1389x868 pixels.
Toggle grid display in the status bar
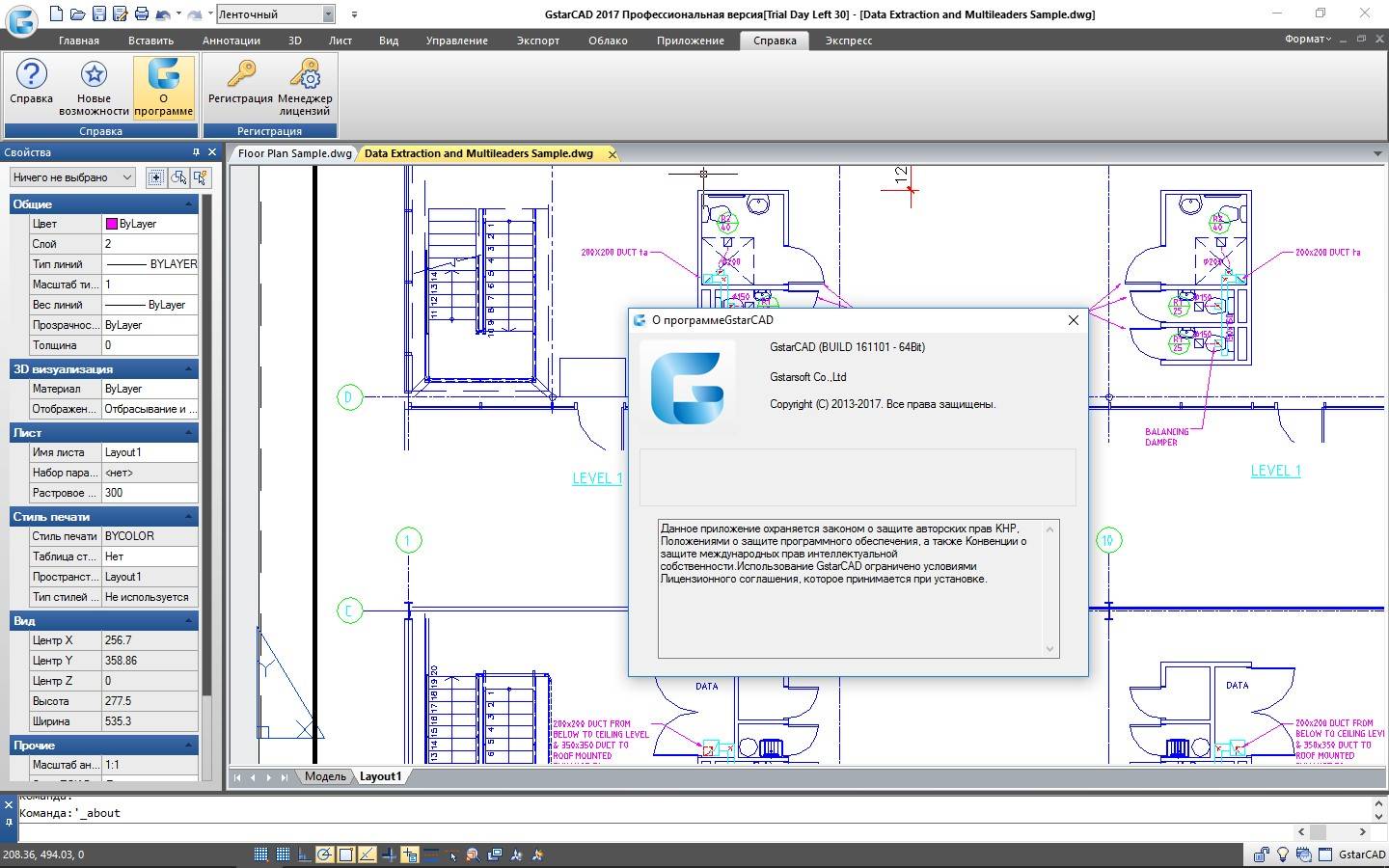click(x=283, y=854)
